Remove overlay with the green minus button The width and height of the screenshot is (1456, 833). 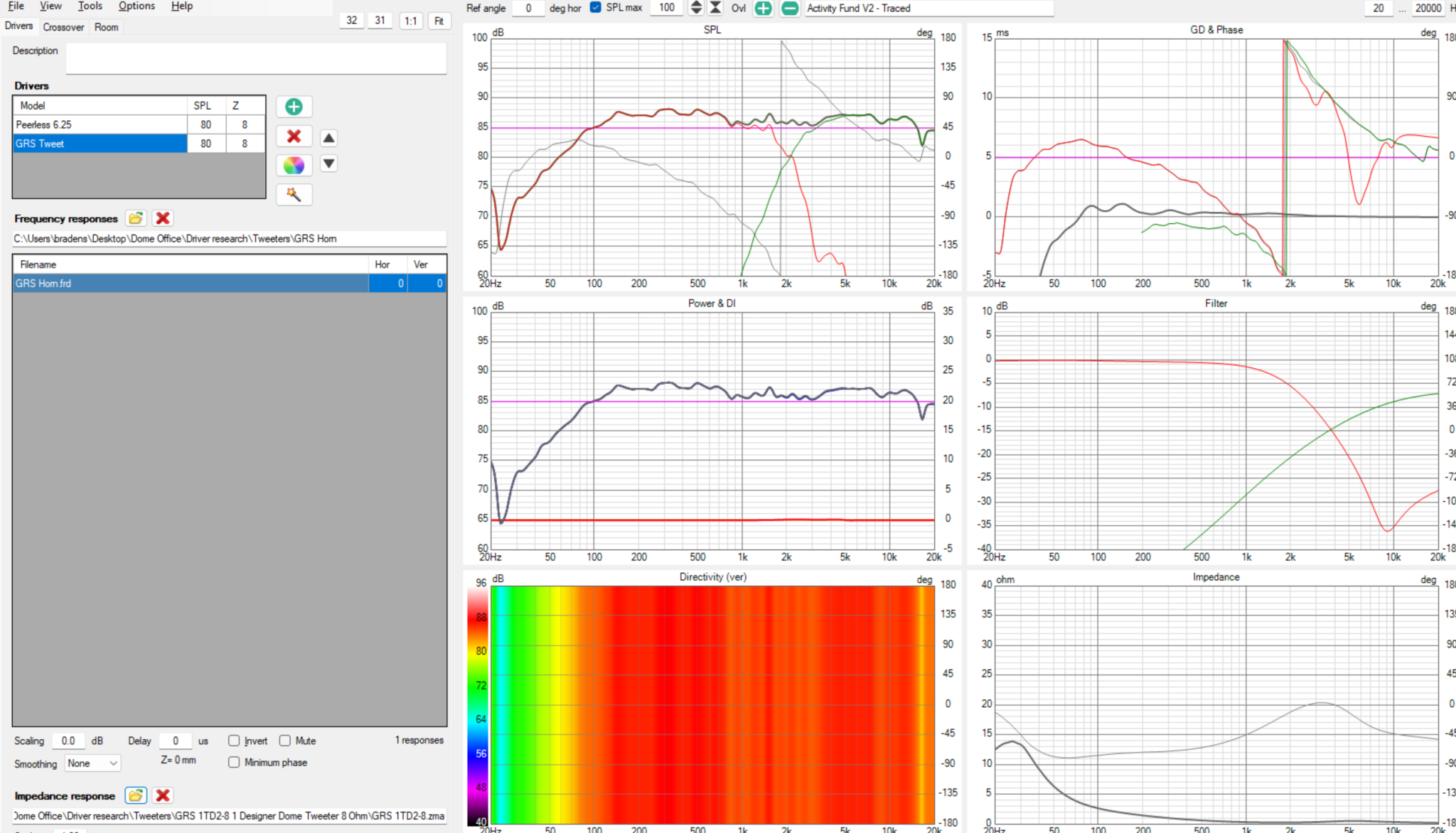790,9
